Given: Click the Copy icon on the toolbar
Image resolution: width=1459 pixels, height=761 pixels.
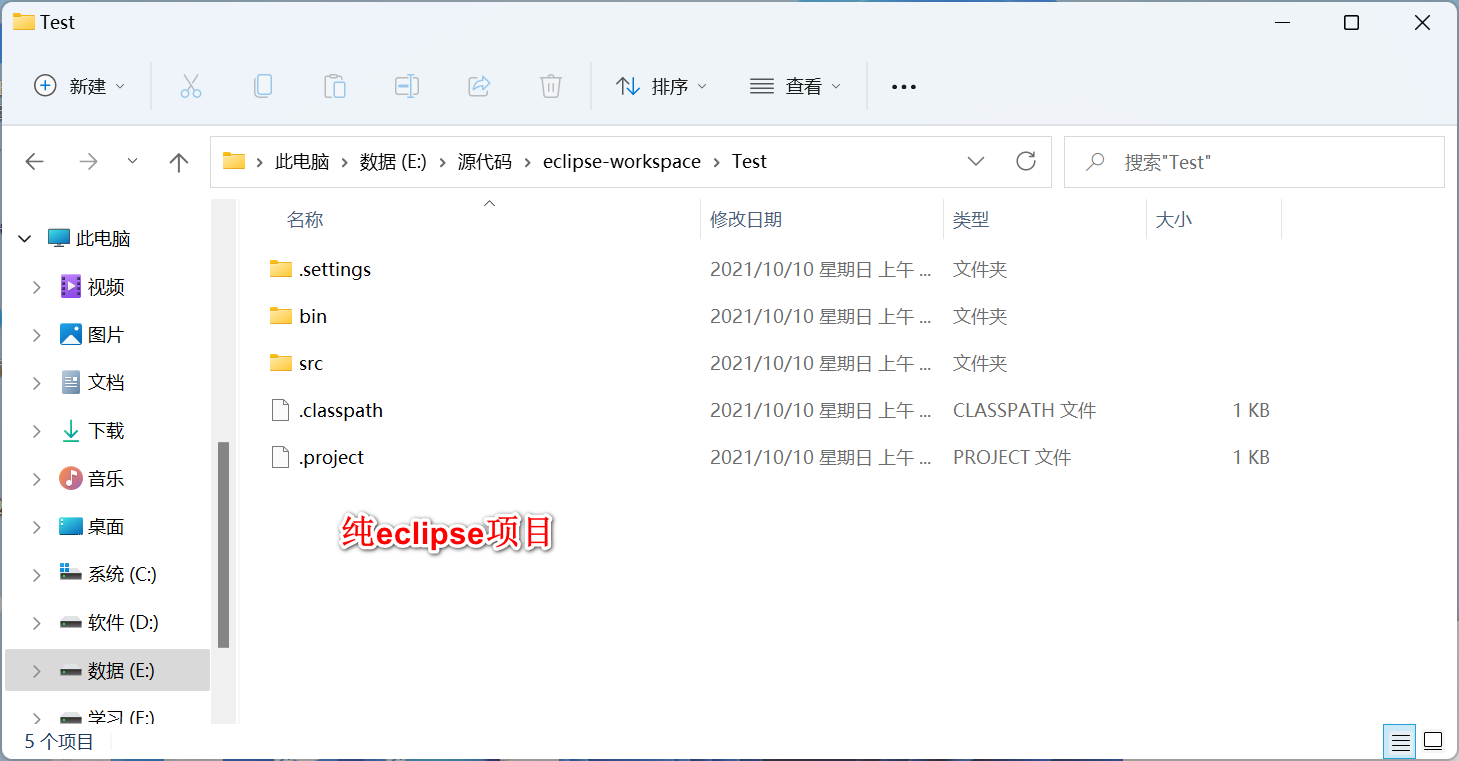Looking at the screenshot, I should (x=263, y=86).
